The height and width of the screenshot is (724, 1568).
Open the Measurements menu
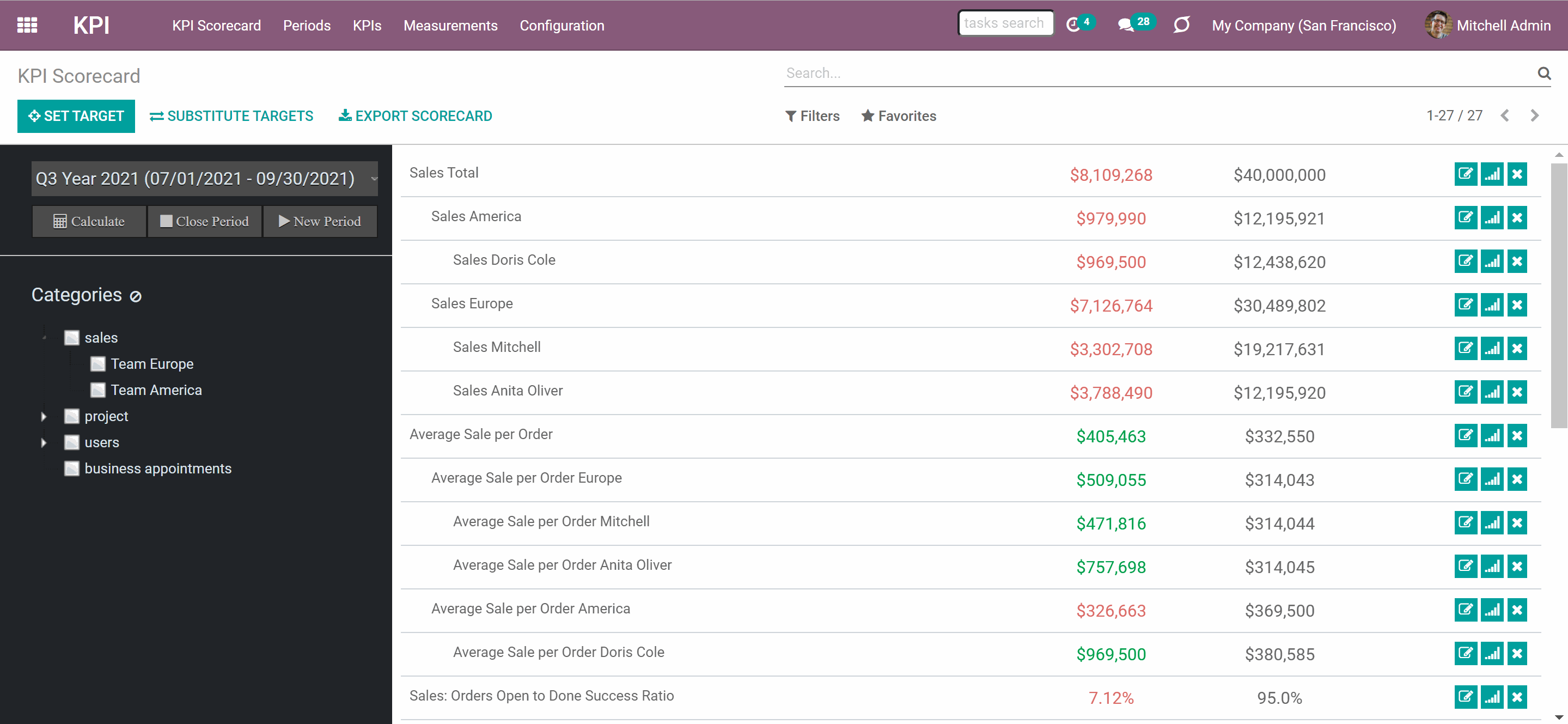click(x=450, y=25)
